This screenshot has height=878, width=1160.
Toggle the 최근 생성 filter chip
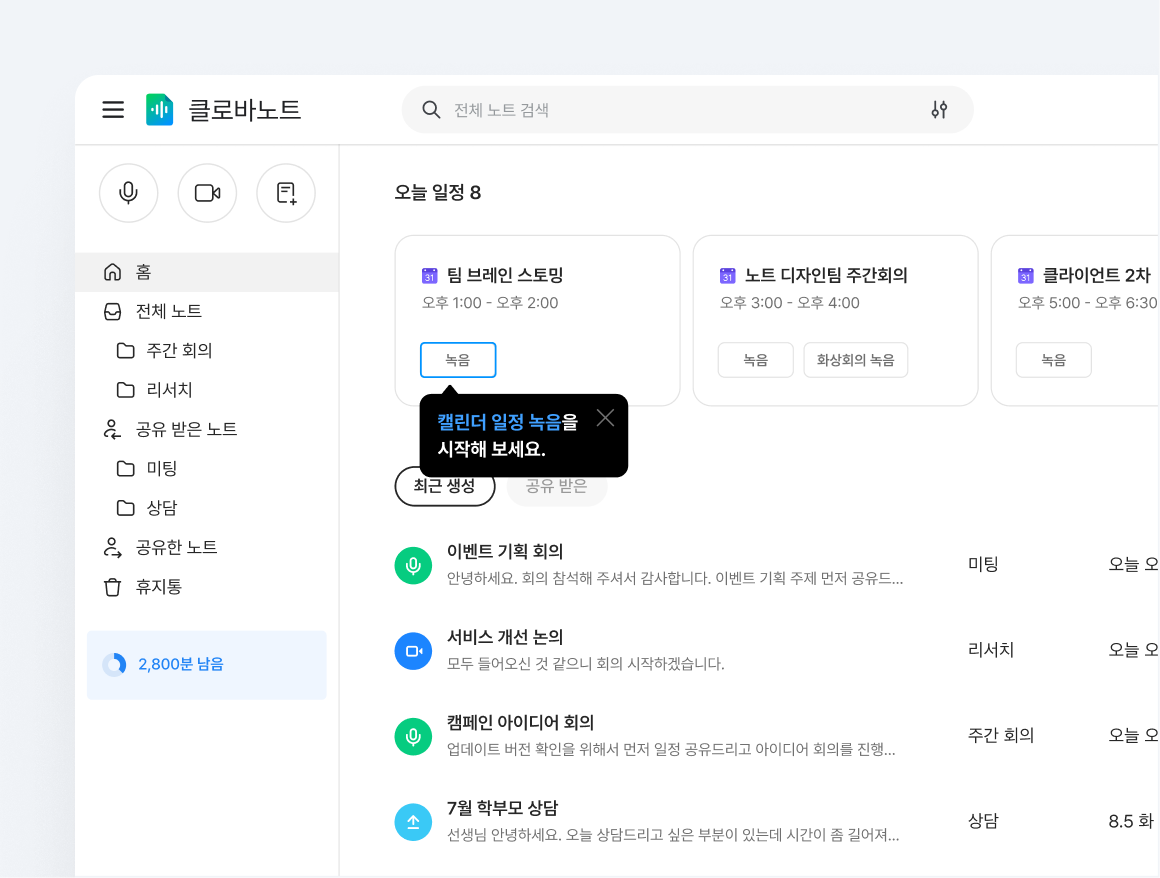tap(445, 486)
